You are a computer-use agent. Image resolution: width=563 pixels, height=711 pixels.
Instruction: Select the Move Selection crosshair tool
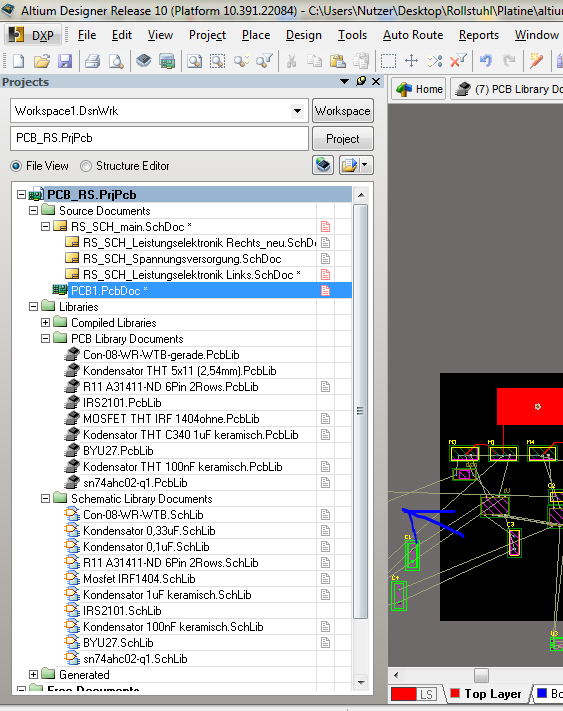tap(412, 61)
